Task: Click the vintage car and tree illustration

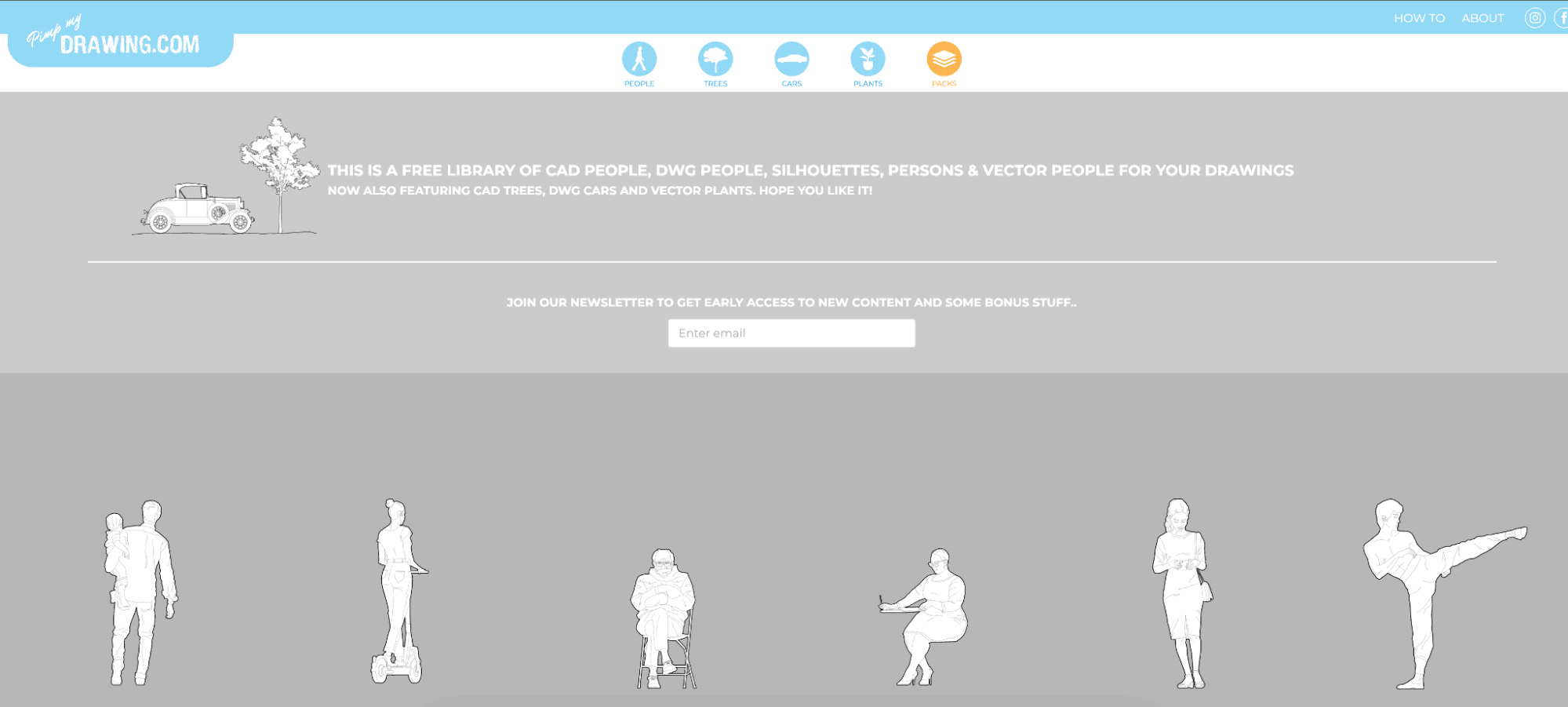Action: click(226, 177)
